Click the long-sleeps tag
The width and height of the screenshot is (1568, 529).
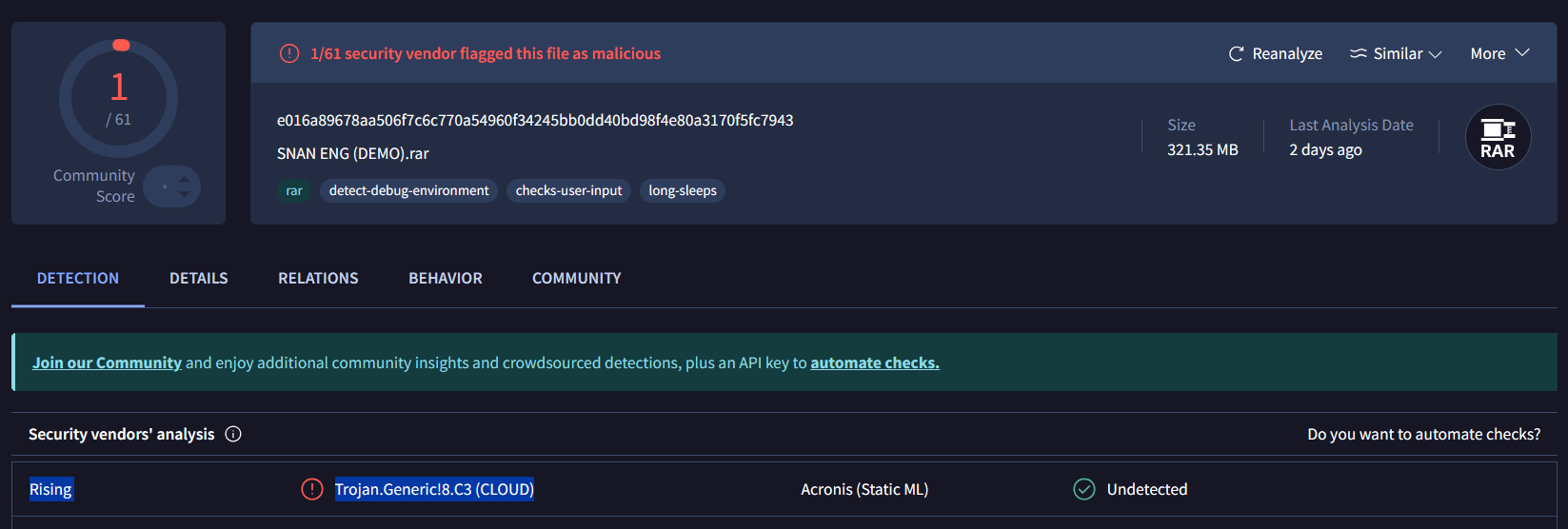click(683, 191)
